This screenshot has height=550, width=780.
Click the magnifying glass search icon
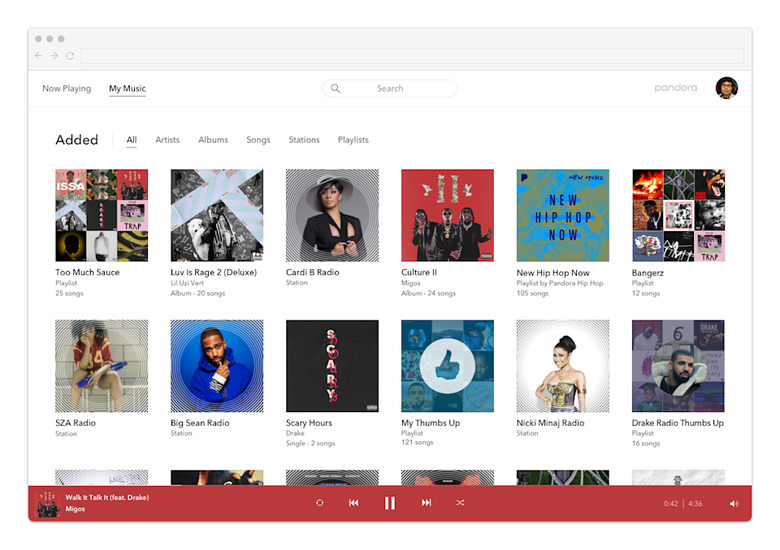336,89
